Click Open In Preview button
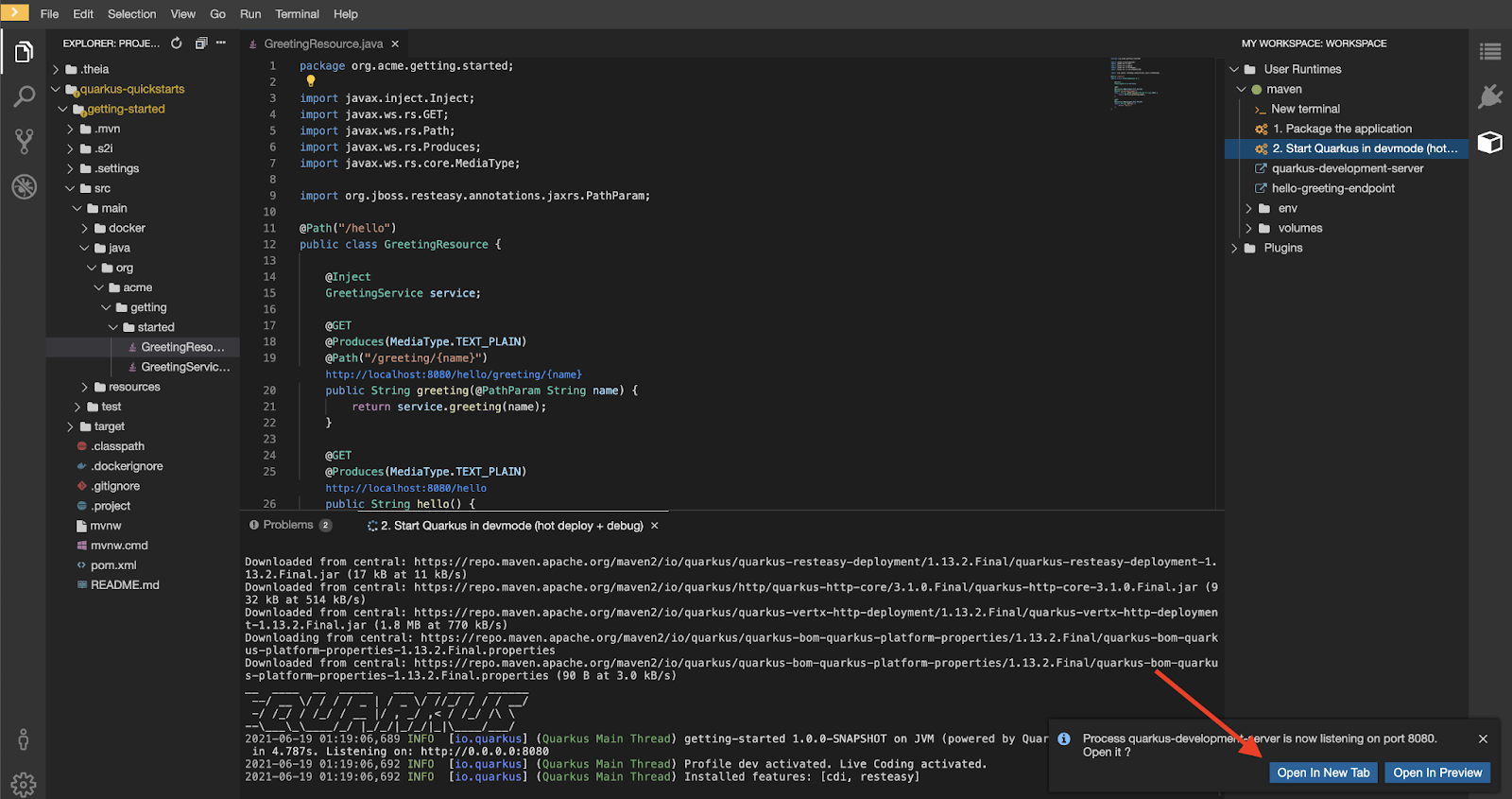 click(x=1436, y=773)
